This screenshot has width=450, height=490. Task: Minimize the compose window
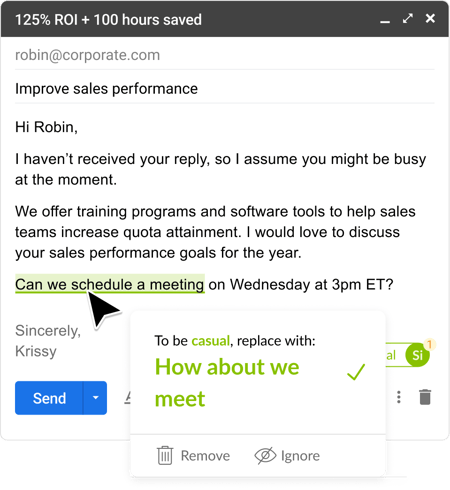385,21
